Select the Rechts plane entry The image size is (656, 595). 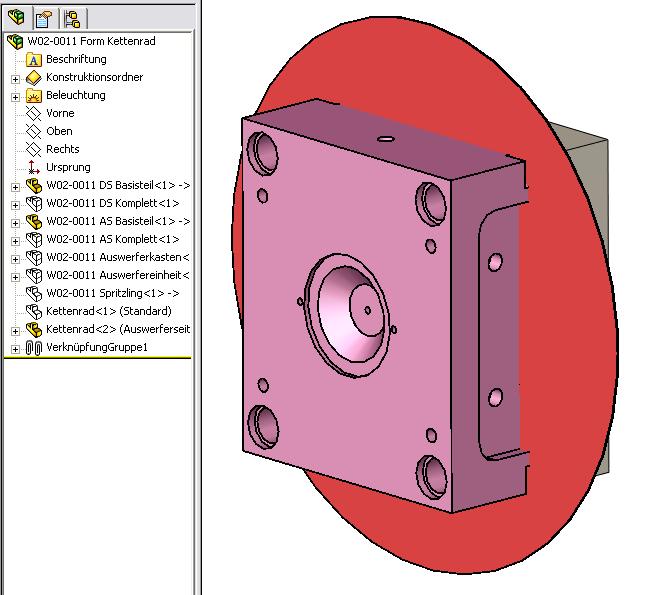tap(63, 149)
